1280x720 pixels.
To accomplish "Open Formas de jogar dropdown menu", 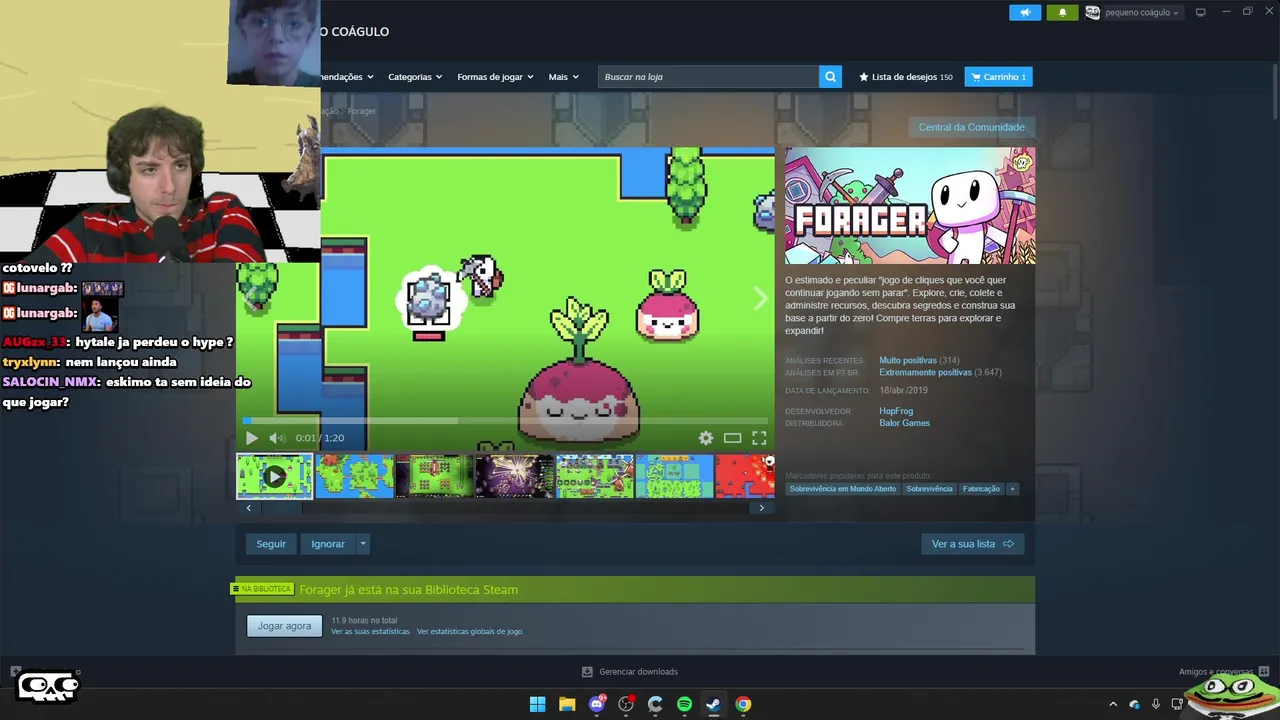I will (x=495, y=77).
